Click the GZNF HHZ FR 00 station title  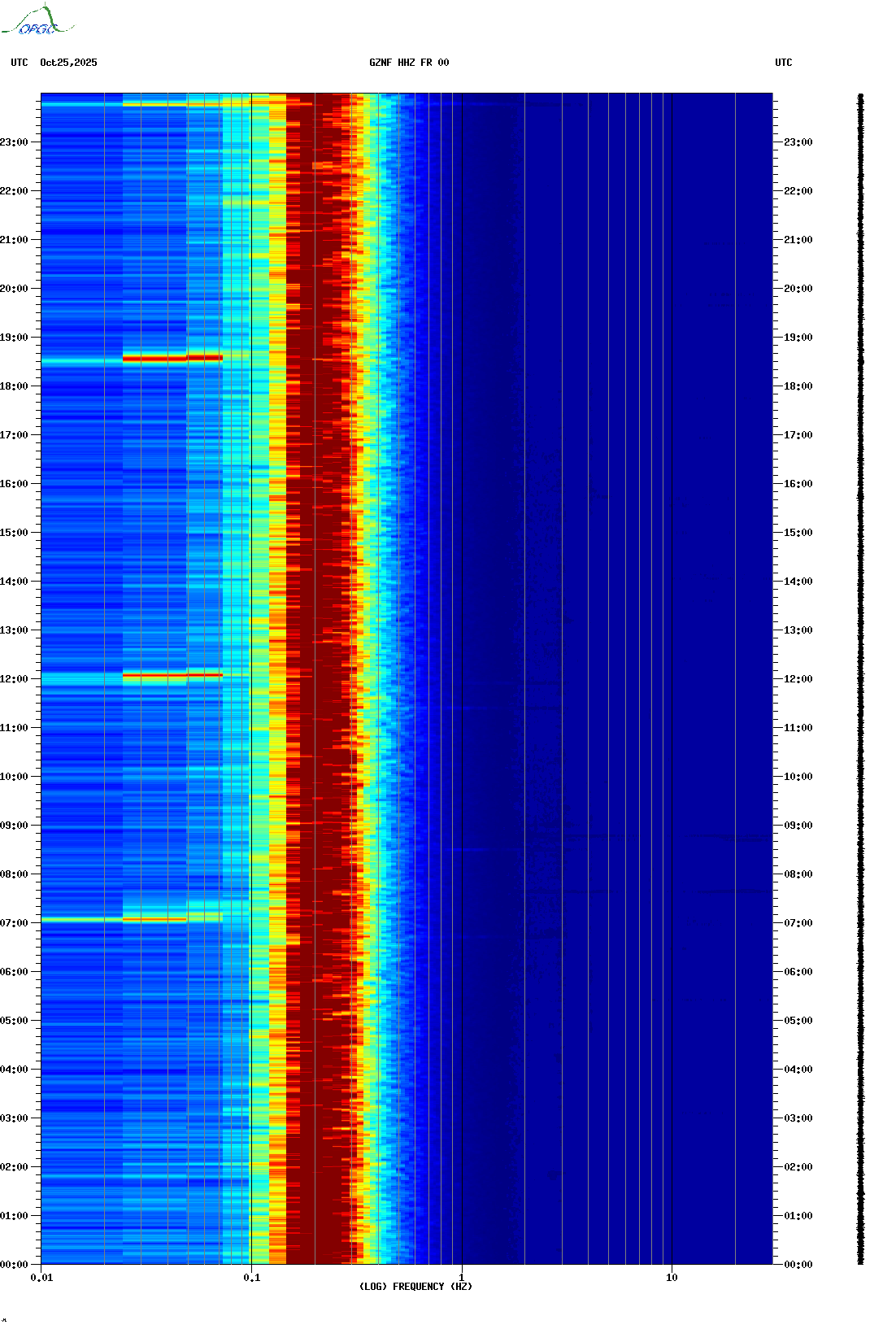pos(408,63)
